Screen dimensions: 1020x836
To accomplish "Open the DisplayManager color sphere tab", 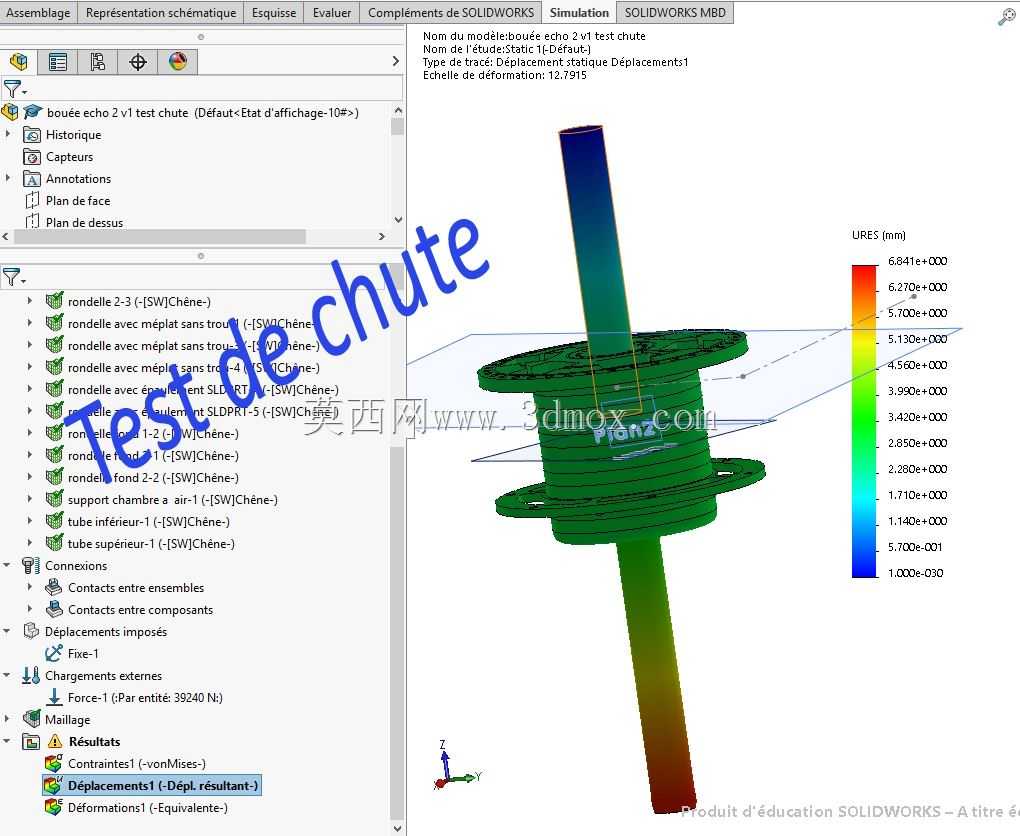I will pos(178,62).
